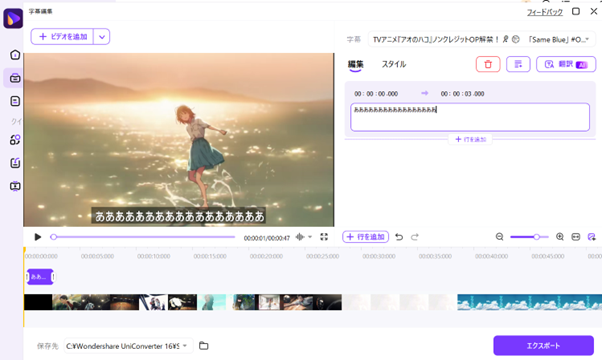Image resolution: width=602 pixels, height=360 pixels.
Task: Click the start time 00:00:00.000 field
Action: pyautogui.click(x=376, y=94)
